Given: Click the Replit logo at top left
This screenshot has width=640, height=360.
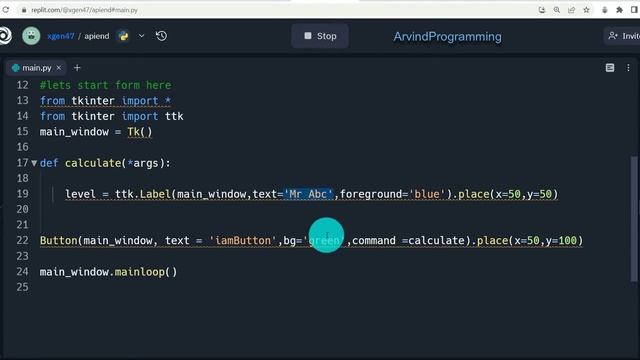Looking at the screenshot, I should tap(5, 36).
